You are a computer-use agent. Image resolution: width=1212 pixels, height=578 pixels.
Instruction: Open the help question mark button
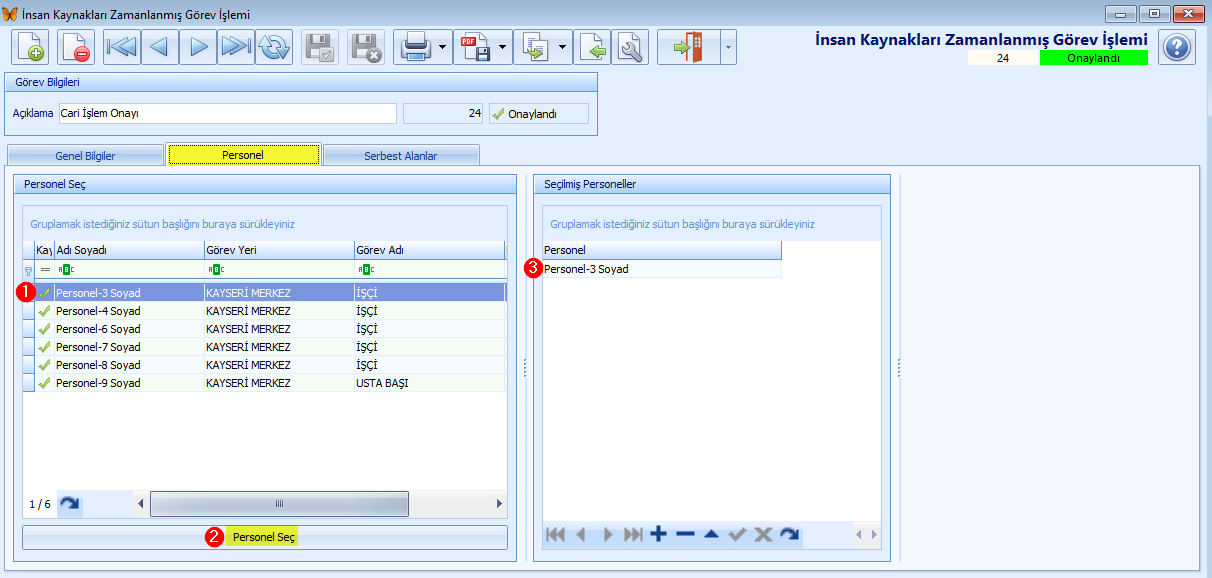pos(1177,47)
